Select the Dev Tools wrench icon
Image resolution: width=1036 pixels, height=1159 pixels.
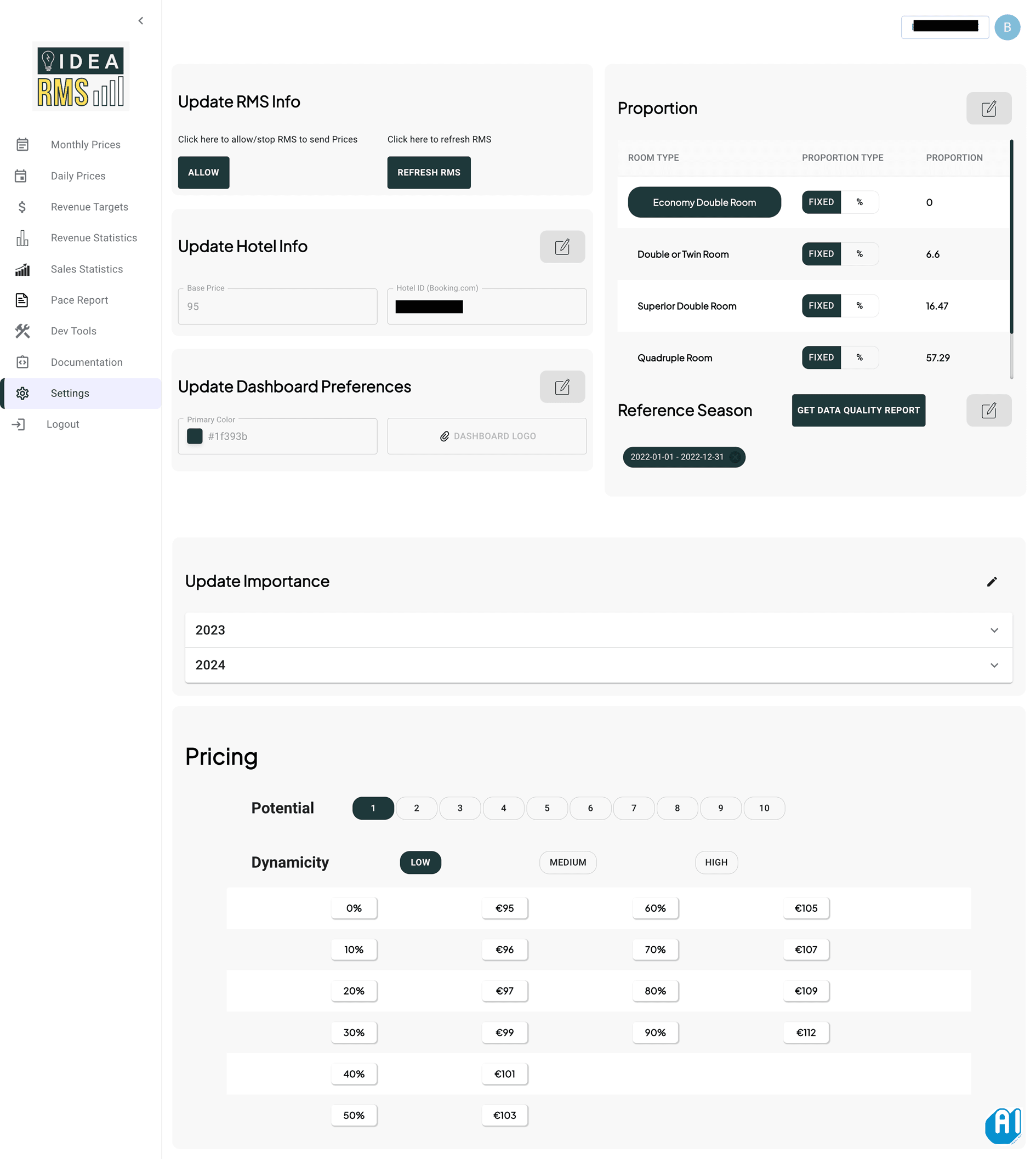23,331
